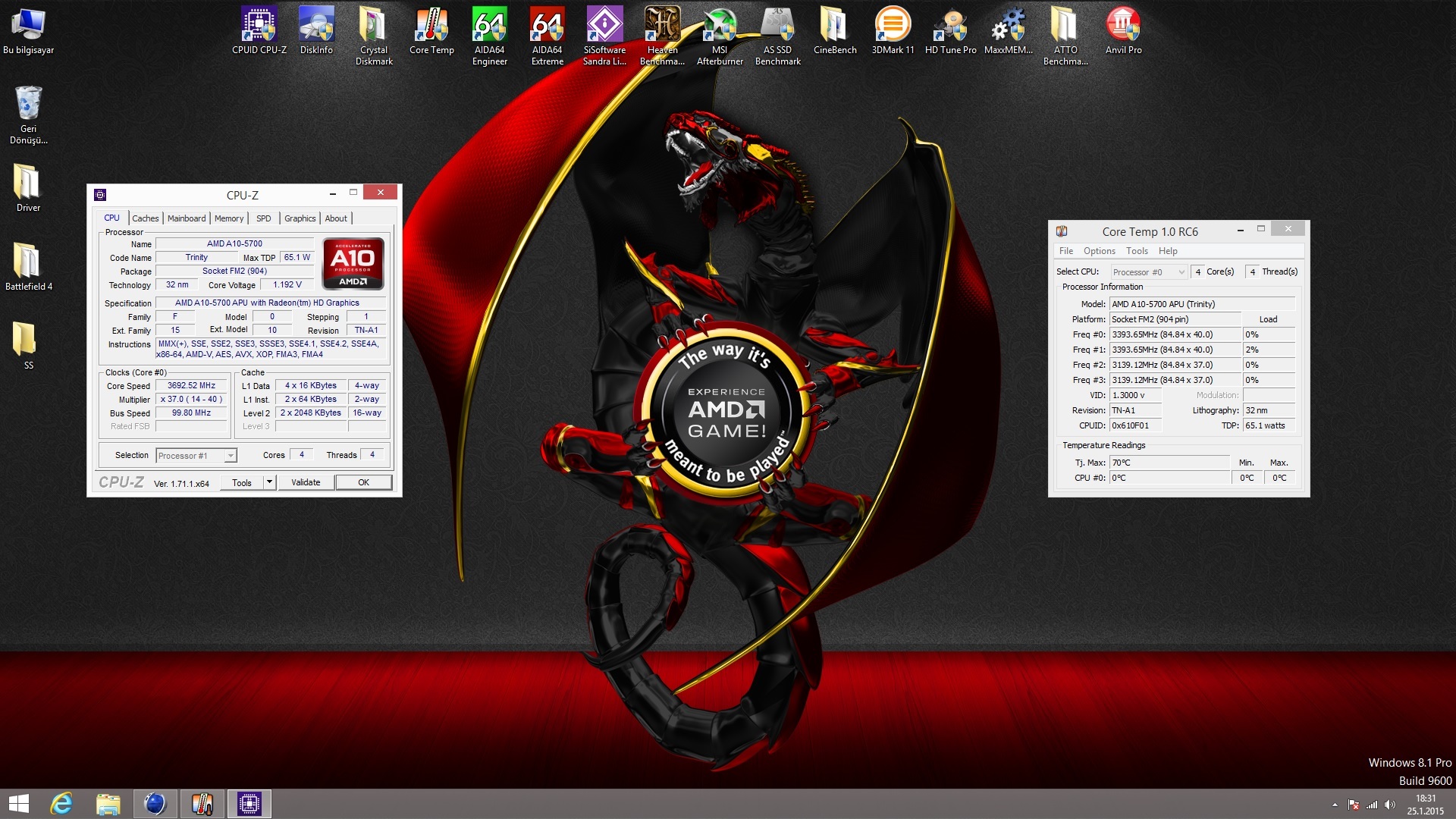
Task: Open Processor #1 selection dropdown
Action: pos(196,456)
